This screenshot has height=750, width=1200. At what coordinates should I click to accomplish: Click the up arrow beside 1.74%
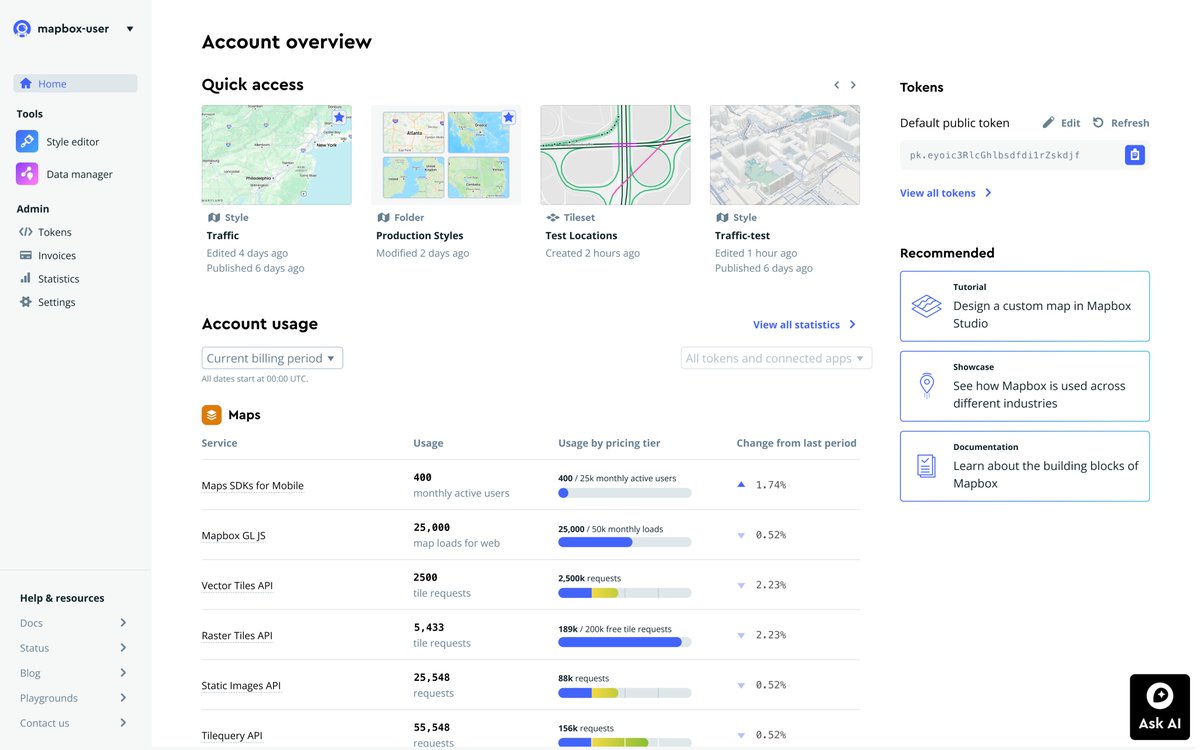click(741, 485)
